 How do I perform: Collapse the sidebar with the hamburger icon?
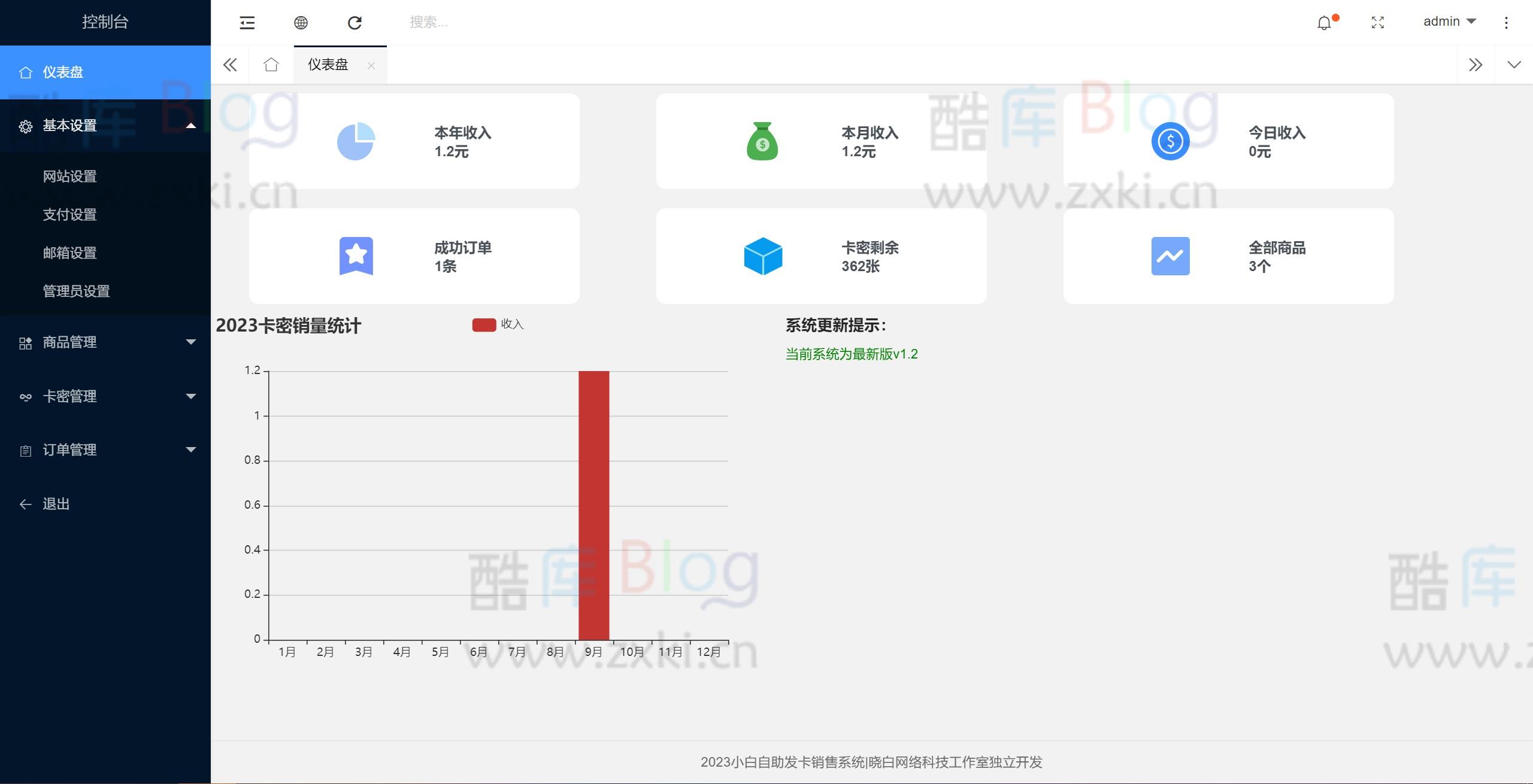[247, 22]
